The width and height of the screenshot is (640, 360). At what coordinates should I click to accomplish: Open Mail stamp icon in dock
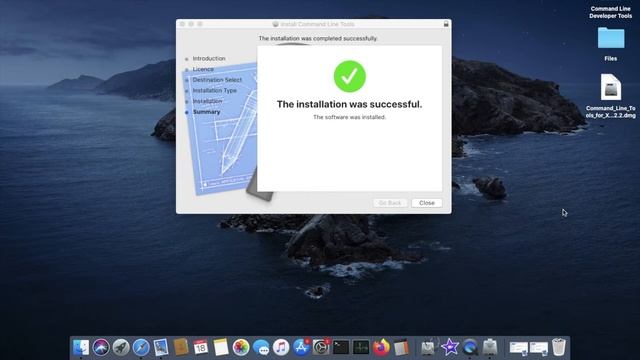coord(161,347)
